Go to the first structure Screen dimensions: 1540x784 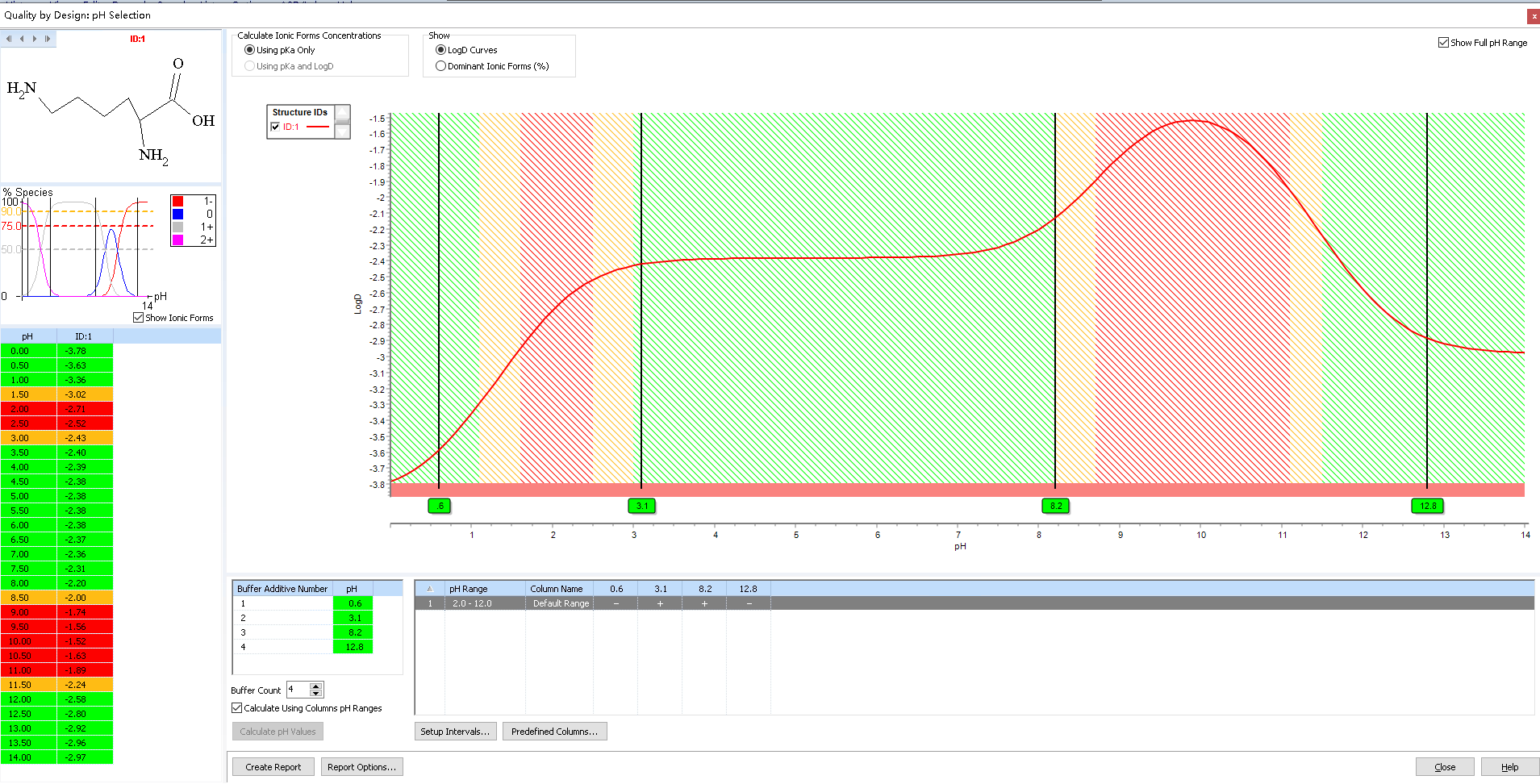click(x=9, y=39)
